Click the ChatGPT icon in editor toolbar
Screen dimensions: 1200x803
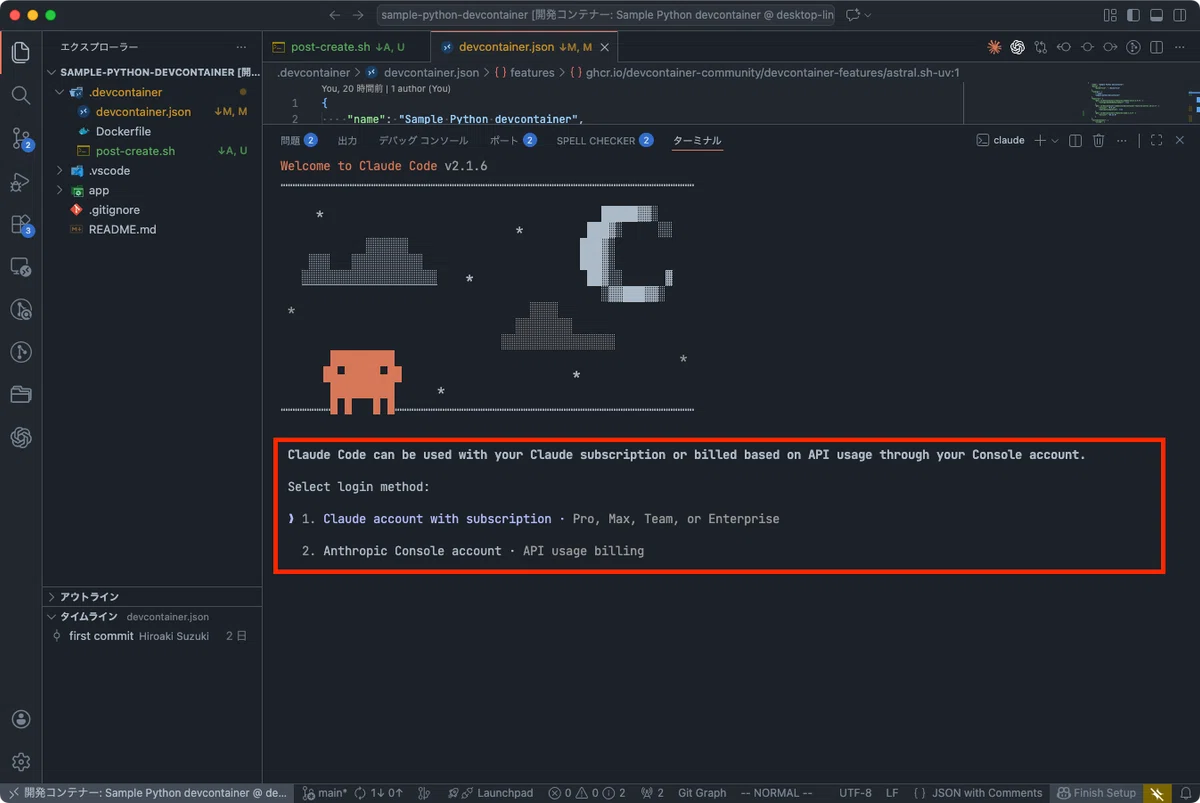[x=1017, y=47]
